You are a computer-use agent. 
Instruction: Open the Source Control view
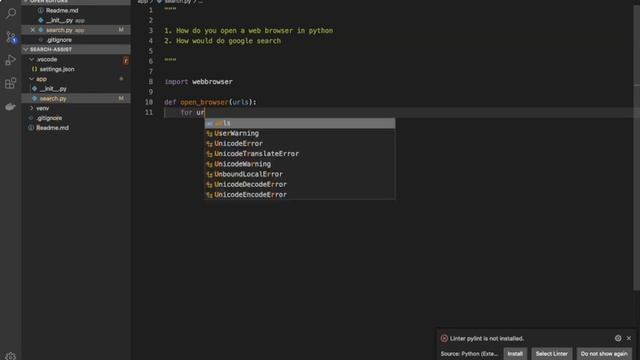[x=11, y=37]
